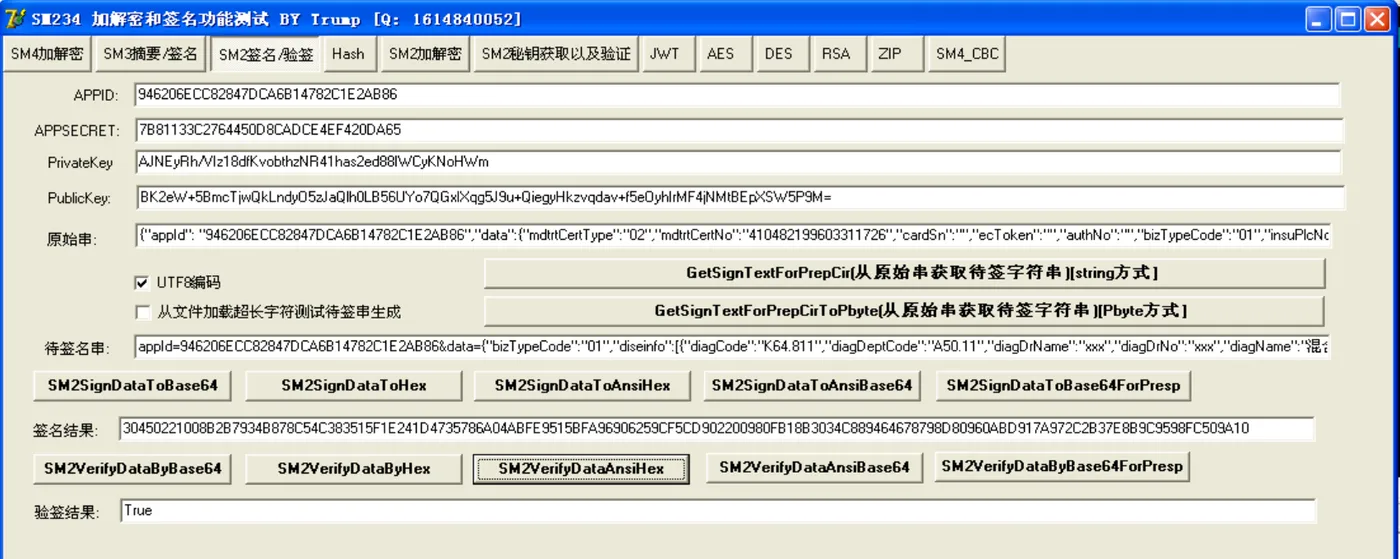This screenshot has width=1400, height=559.
Task: Click into the APPID input field
Action: click(737, 95)
